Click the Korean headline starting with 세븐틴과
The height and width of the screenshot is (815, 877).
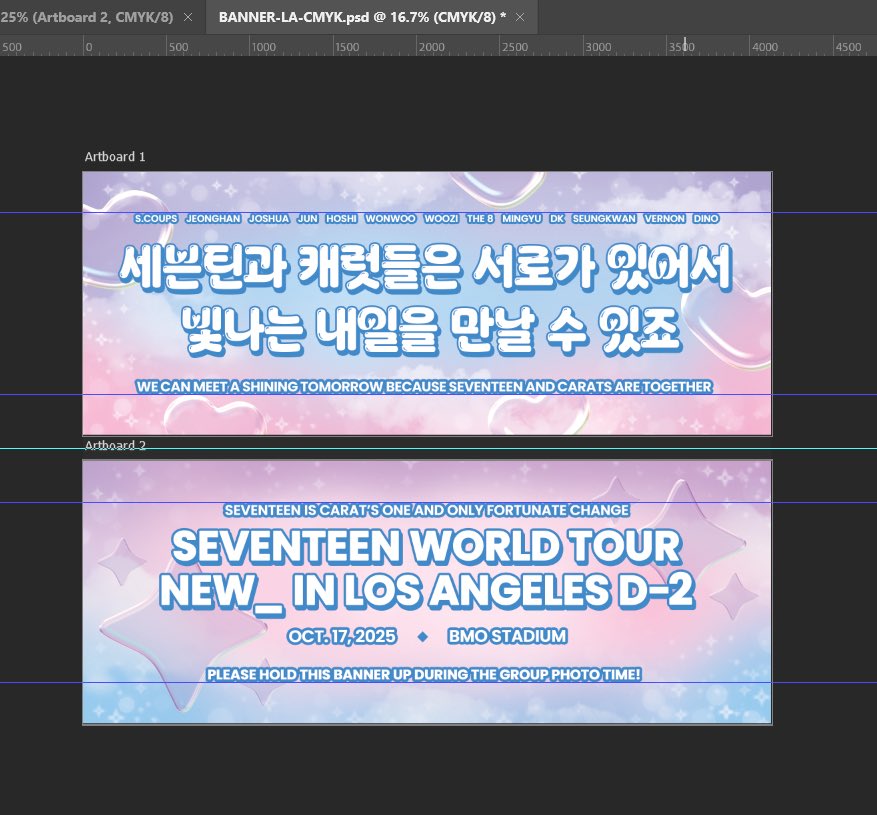pyautogui.click(x=426, y=268)
